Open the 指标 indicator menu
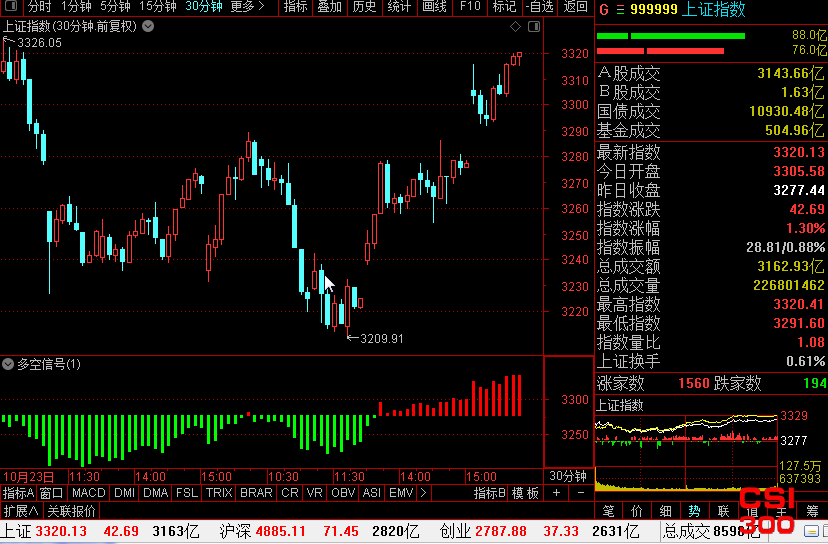 [295, 6]
